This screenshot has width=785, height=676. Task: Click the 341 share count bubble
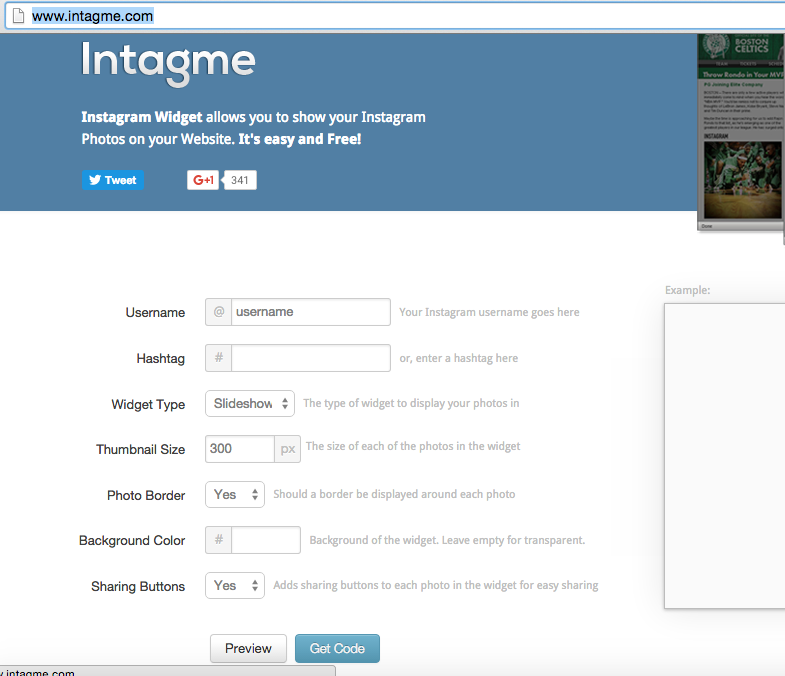point(240,180)
